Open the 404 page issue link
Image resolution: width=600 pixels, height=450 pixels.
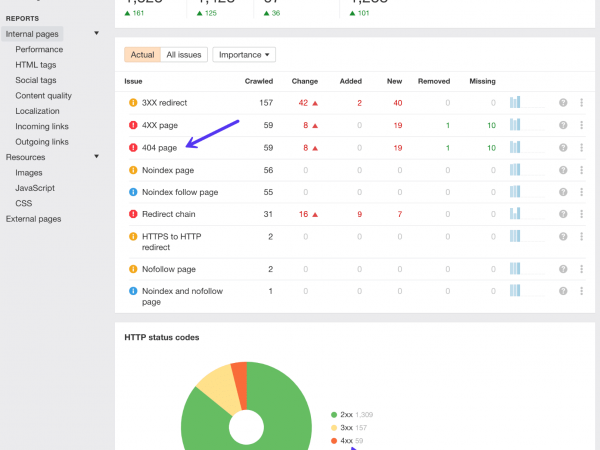tap(160, 148)
